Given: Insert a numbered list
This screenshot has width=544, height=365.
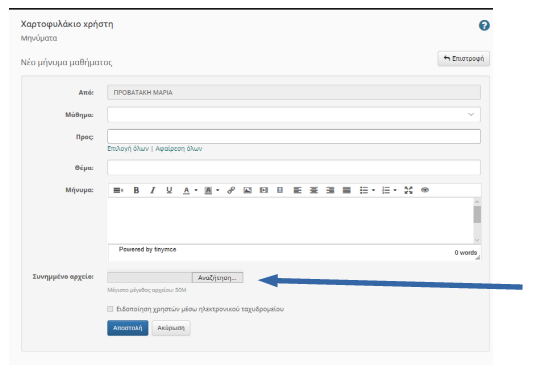Looking at the screenshot, I should pyautogui.click(x=386, y=190).
